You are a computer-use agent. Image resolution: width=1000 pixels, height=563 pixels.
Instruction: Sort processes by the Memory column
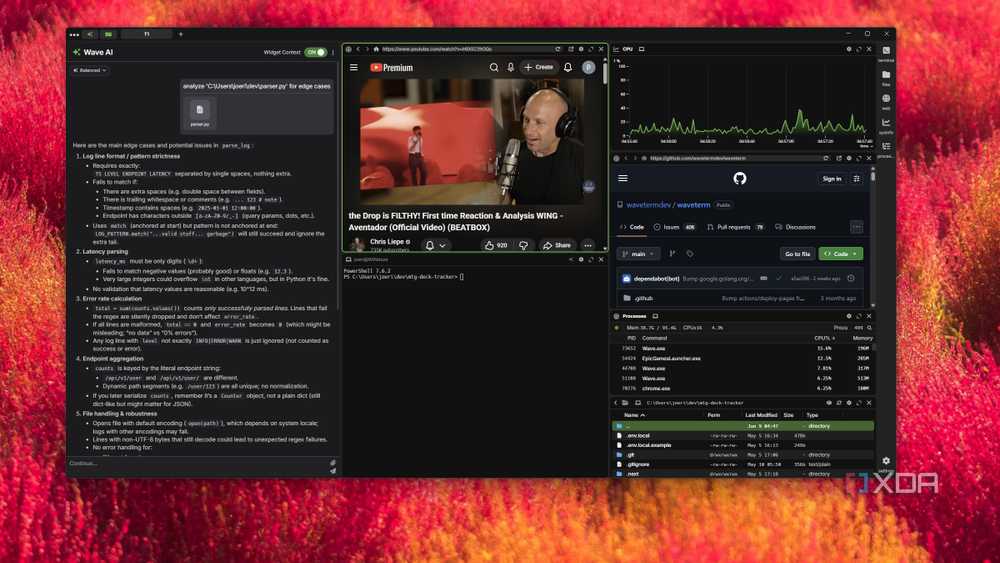click(x=862, y=338)
